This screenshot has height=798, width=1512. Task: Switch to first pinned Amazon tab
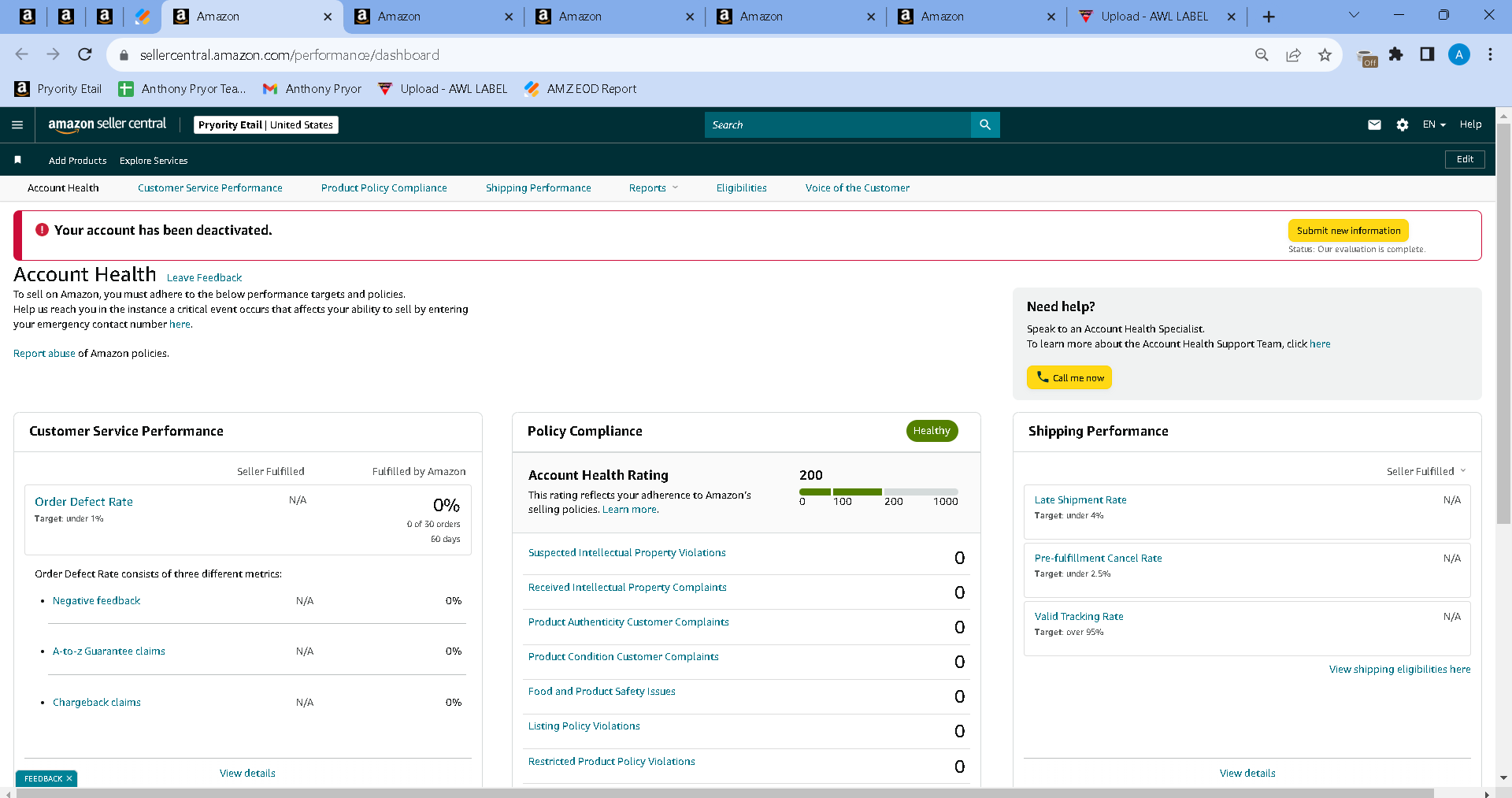[28, 17]
